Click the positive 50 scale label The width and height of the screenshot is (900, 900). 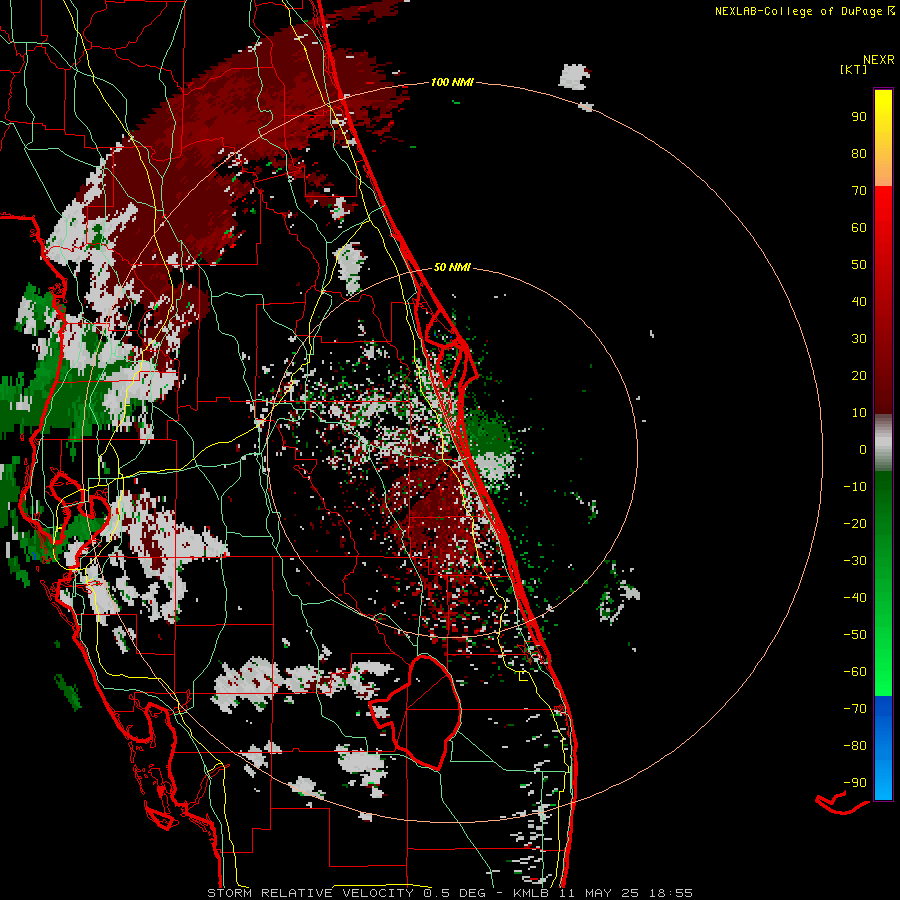(x=859, y=265)
